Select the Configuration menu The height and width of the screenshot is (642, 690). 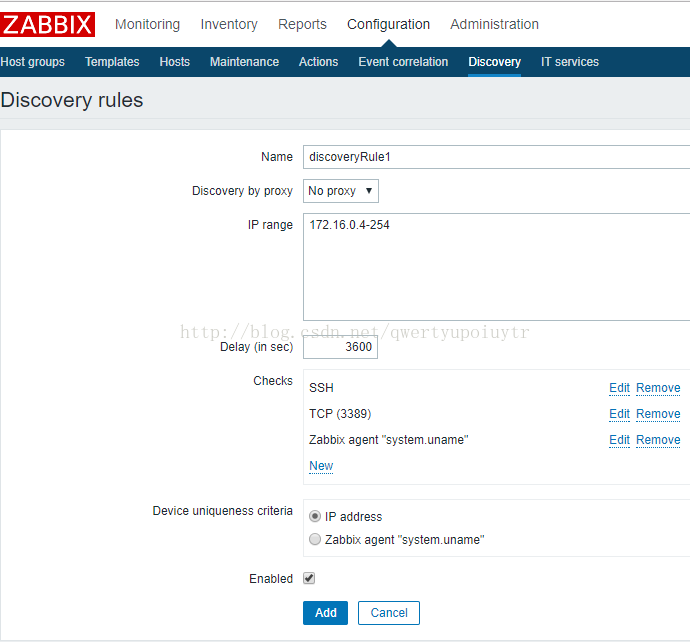[388, 24]
